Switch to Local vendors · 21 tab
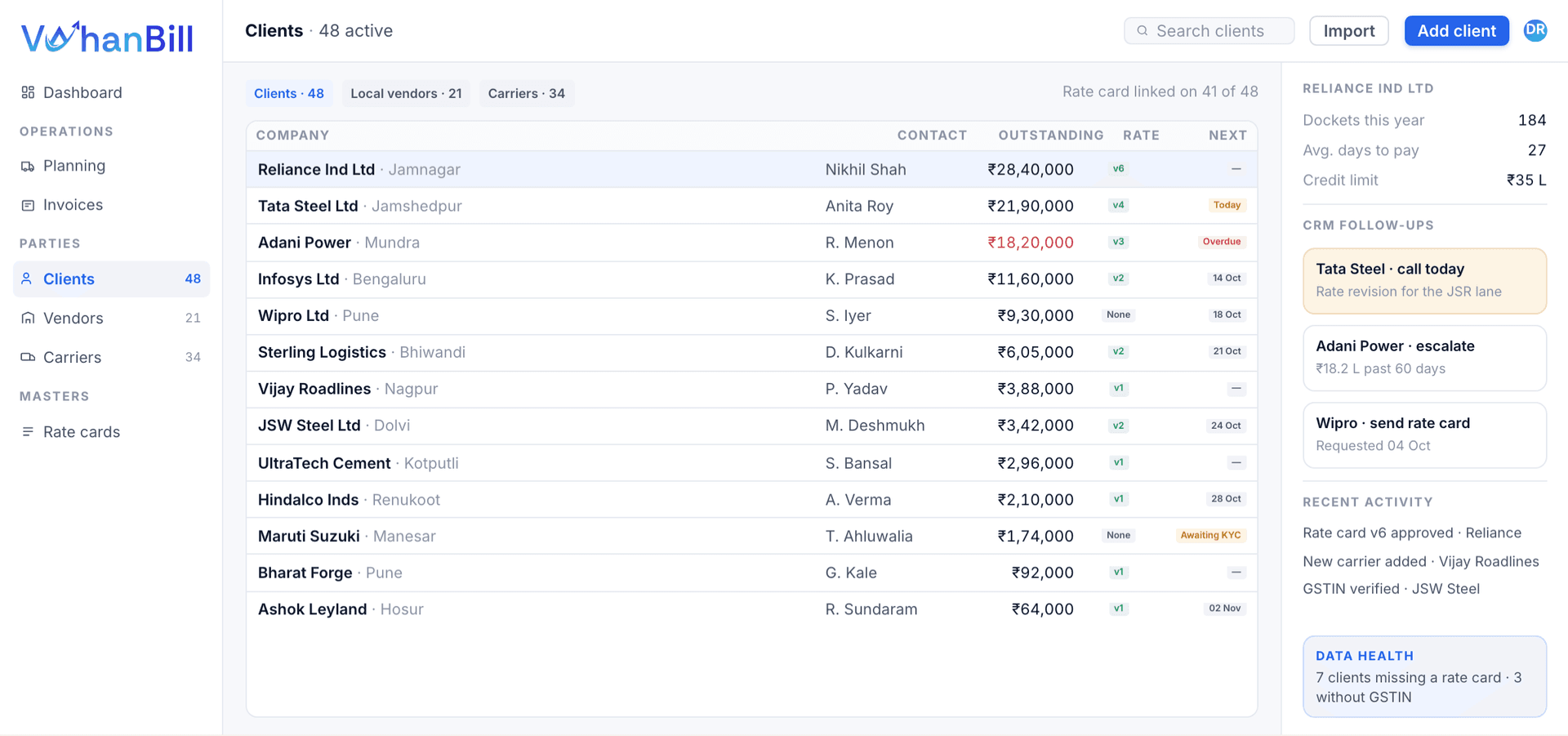Viewport: 1568px width, 736px height. 406,93
